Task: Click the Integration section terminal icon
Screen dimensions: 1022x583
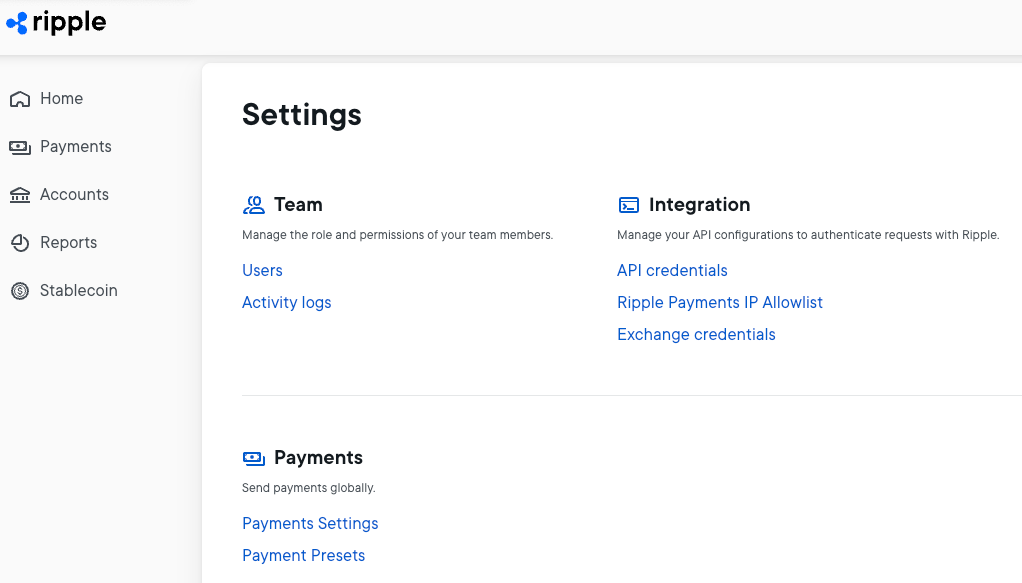Action: point(629,205)
